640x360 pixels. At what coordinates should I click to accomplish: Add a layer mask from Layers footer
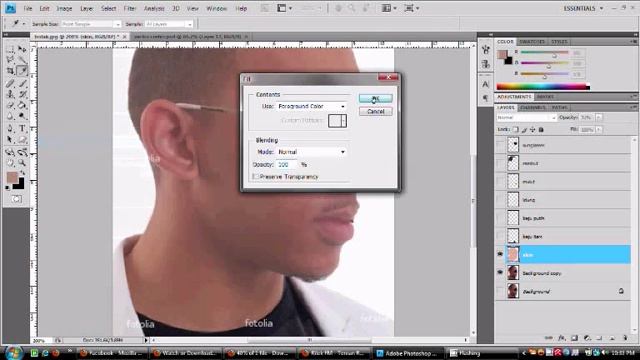(x=574, y=338)
